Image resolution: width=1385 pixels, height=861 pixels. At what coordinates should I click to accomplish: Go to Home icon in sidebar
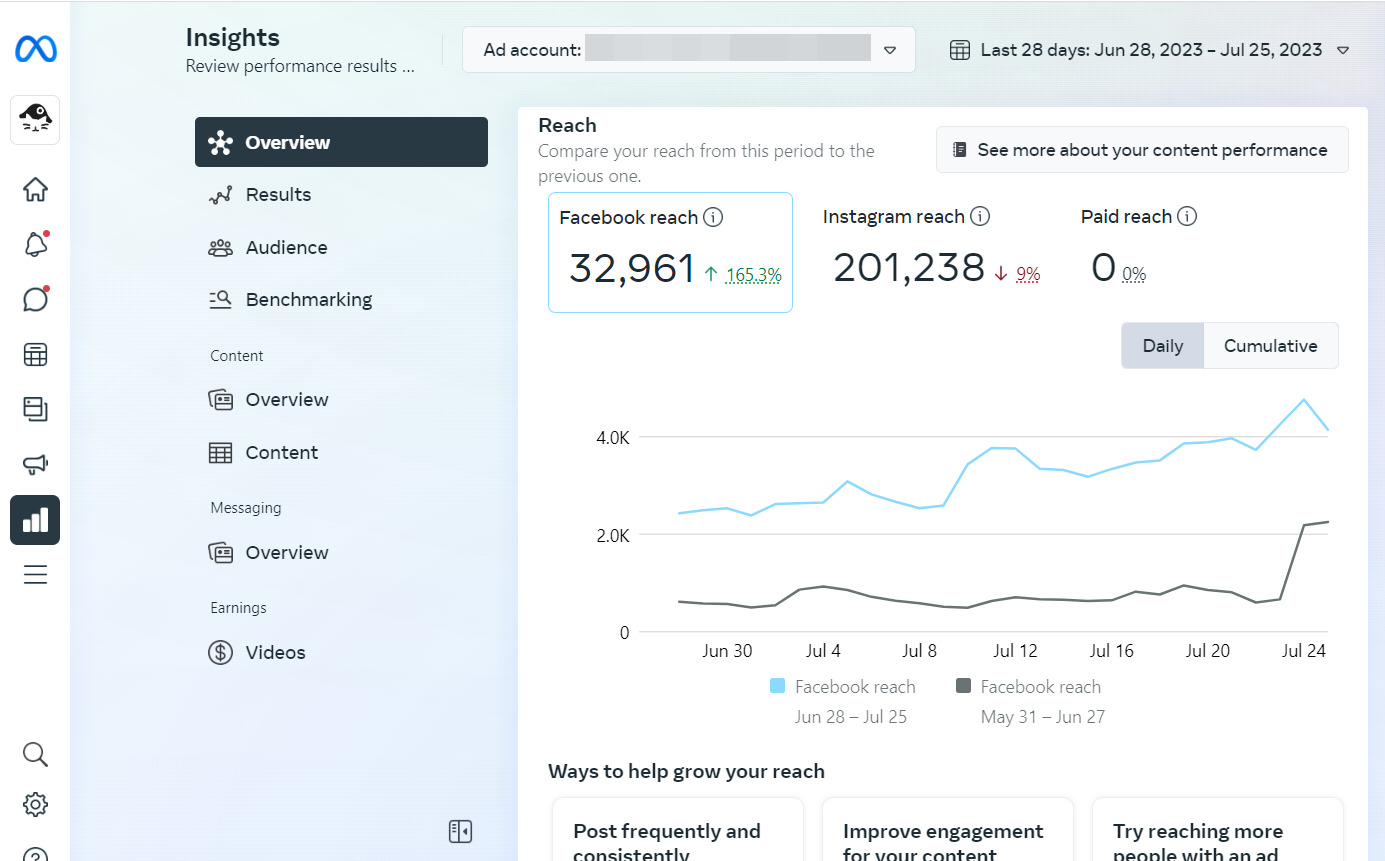[x=35, y=189]
